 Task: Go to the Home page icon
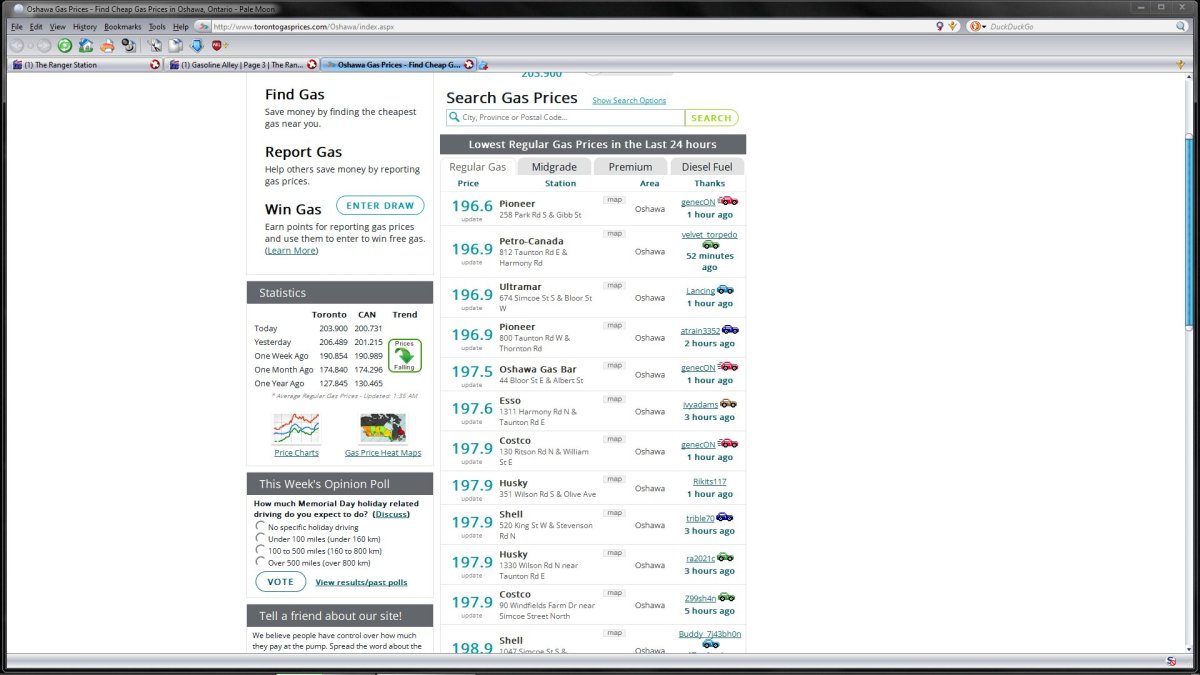coord(86,45)
